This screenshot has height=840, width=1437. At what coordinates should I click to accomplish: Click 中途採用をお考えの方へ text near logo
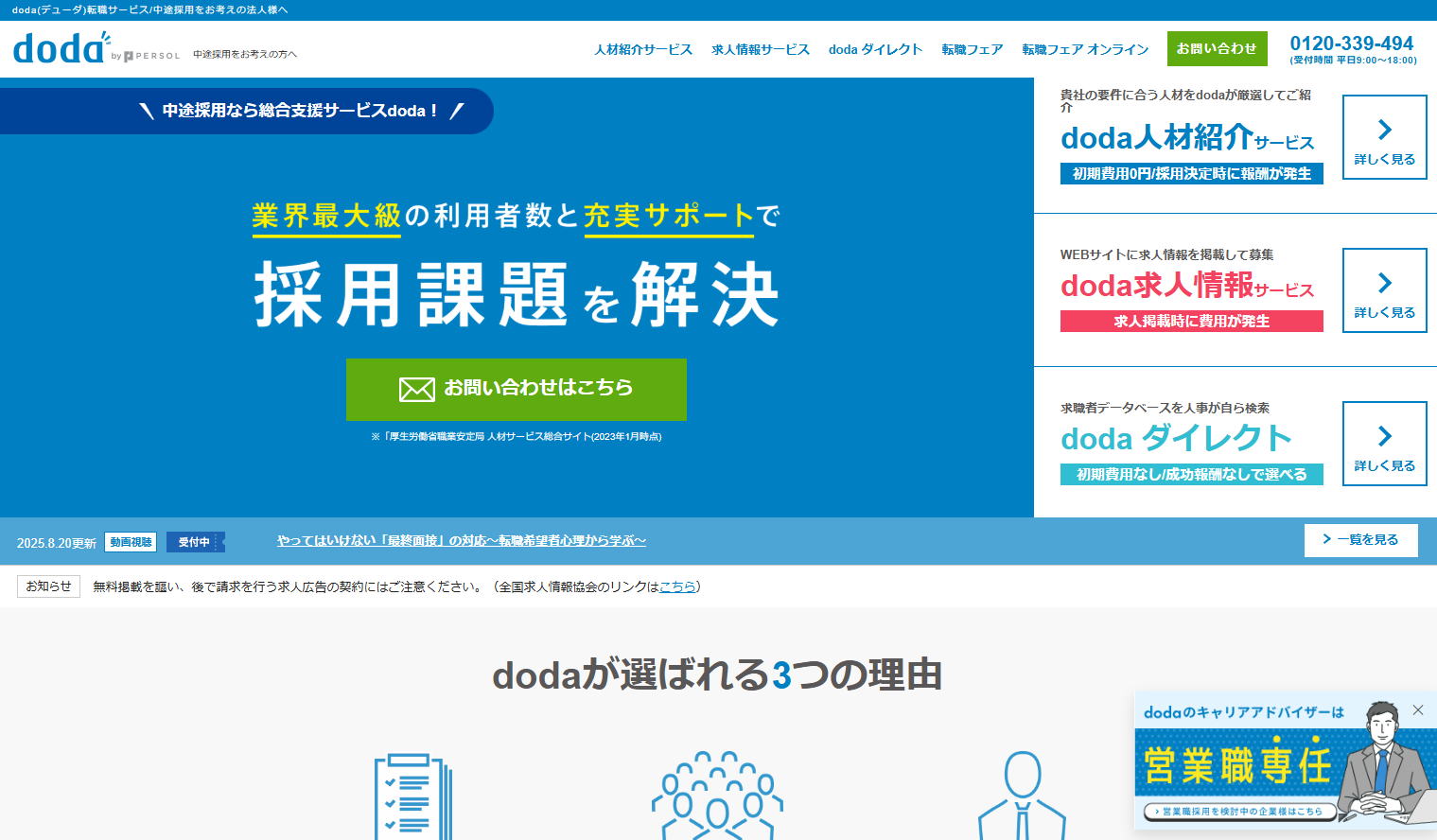245,55
